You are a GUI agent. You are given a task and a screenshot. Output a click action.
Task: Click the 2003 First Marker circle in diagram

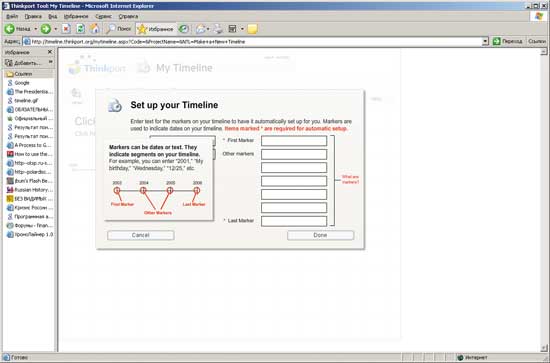117,190
